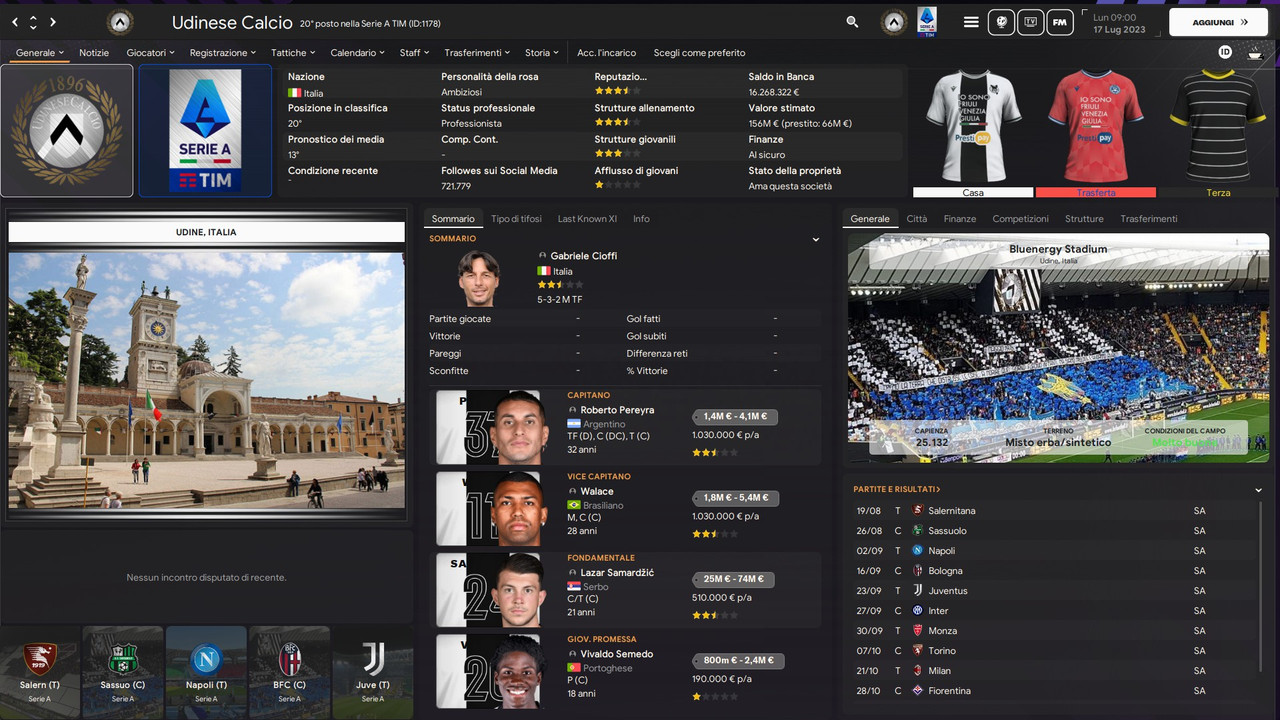Open PARTITE E RISULTATI link
The image size is (1280, 720).
coord(897,489)
